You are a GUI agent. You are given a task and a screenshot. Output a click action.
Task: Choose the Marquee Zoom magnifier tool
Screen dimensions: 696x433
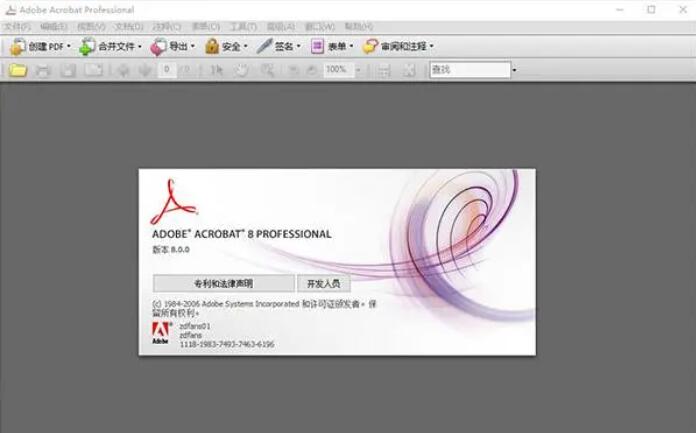click(268, 70)
